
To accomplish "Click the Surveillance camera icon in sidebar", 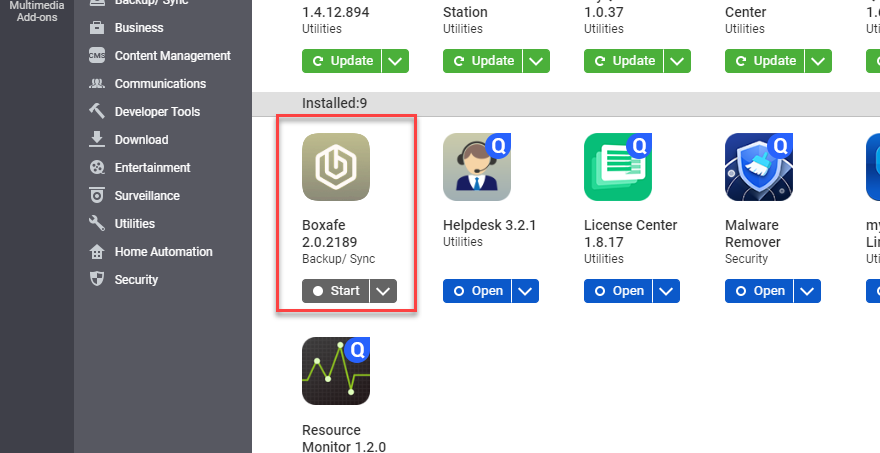I will pos(97,196).
